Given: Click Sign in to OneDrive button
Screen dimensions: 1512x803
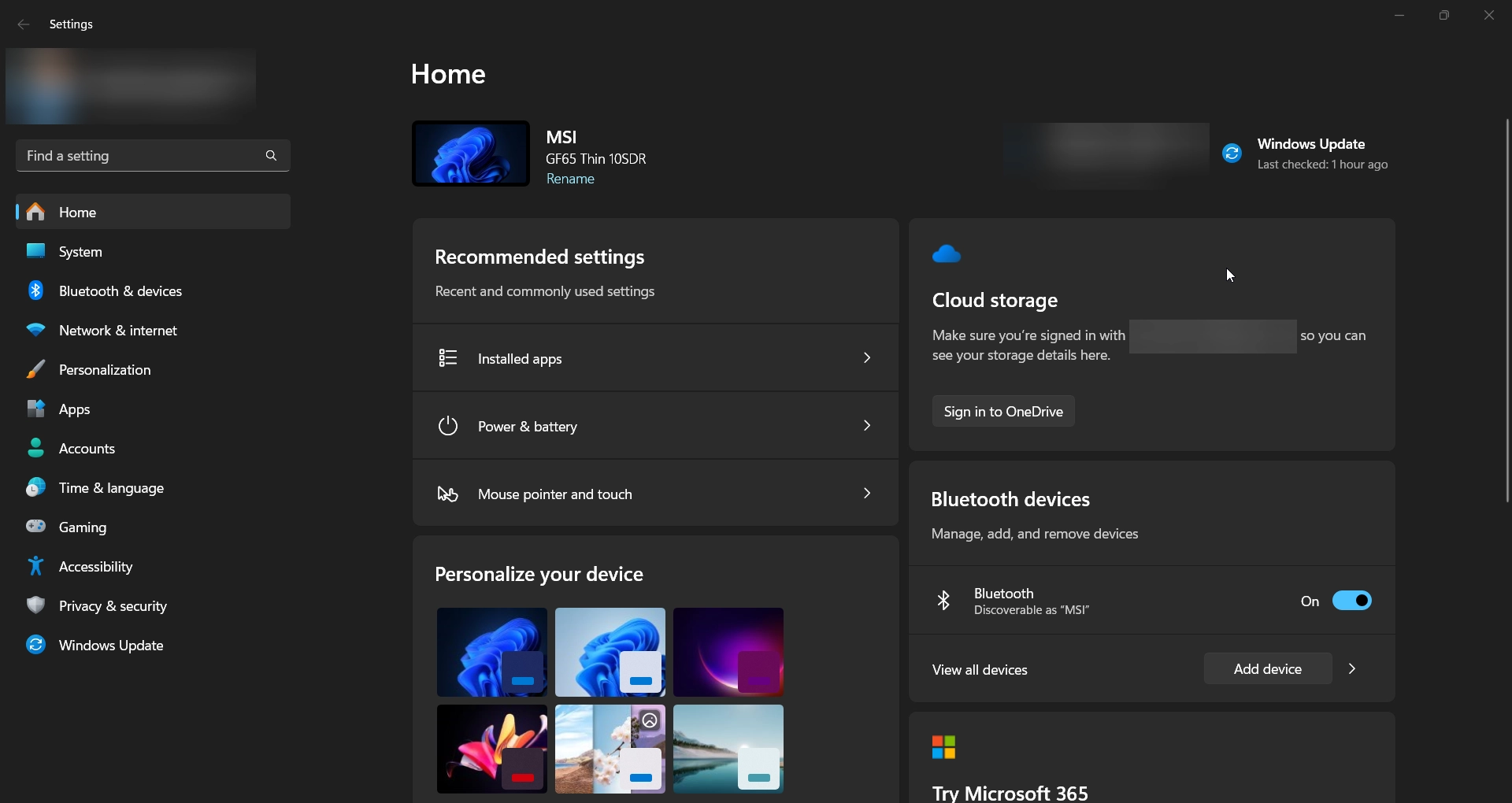Looking at the screenshot, I should [x=1003, y=411].
